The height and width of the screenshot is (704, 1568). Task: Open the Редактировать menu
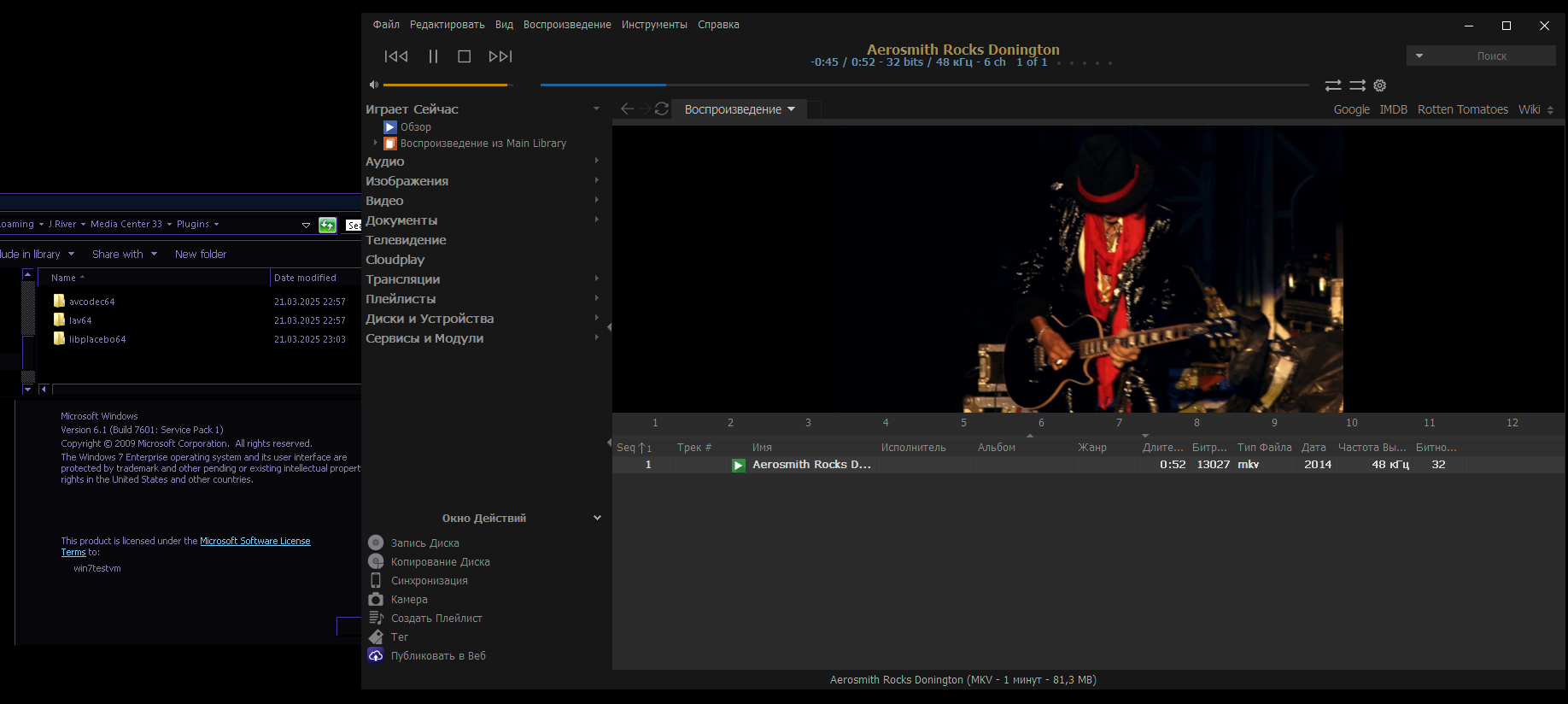tap(448, 25)
